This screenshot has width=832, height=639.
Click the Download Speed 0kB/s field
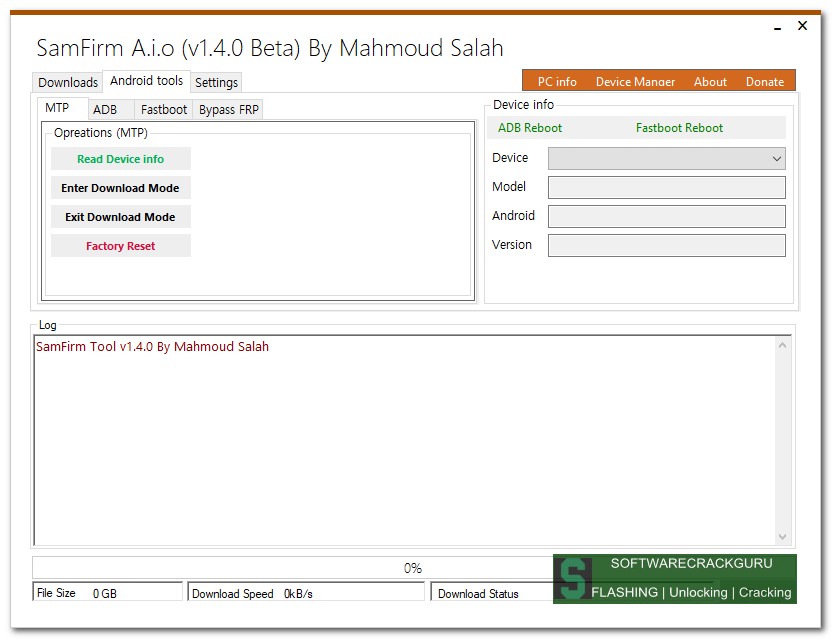[x=306, y=593]
